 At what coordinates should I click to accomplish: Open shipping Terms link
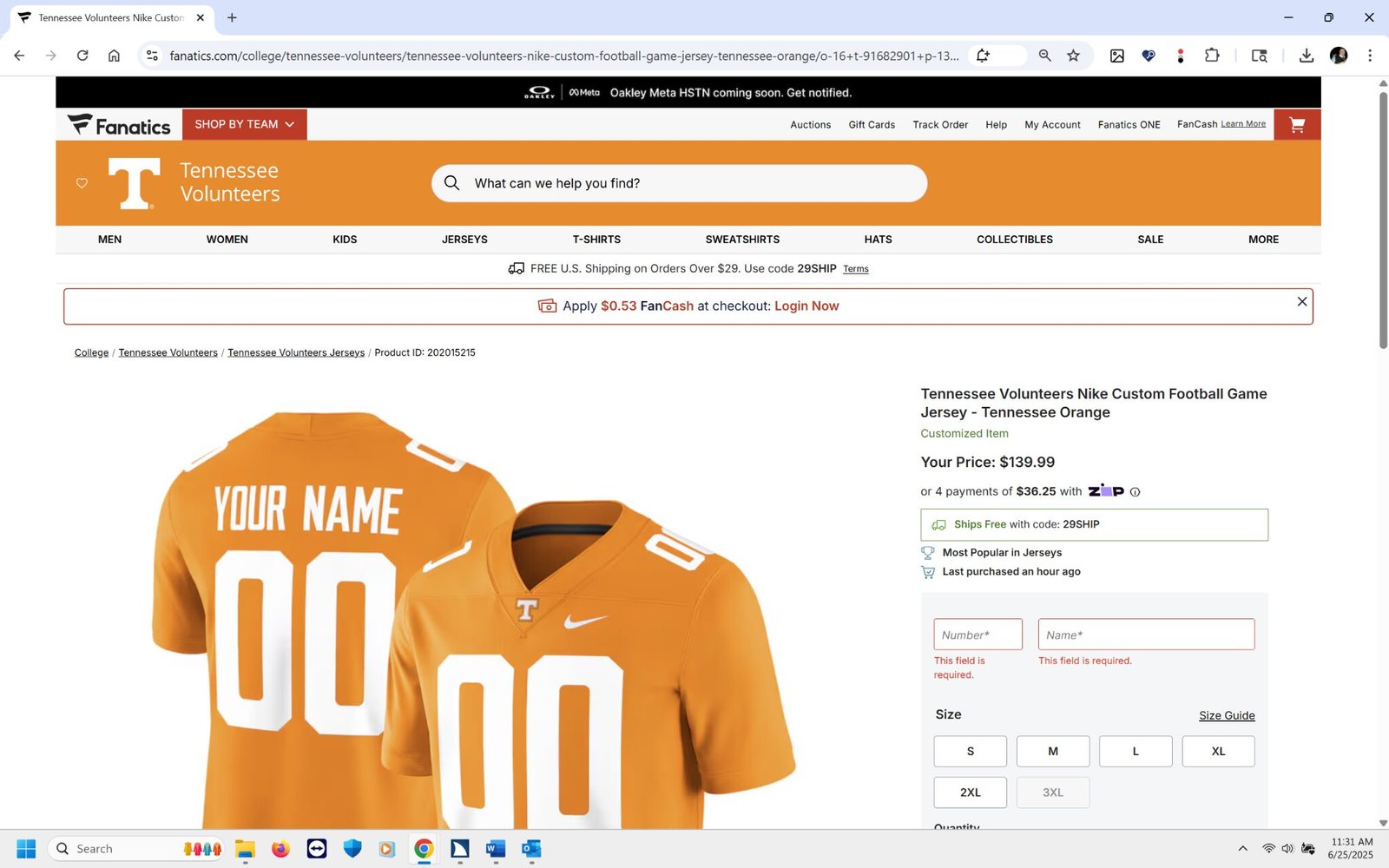coord(856,269)
